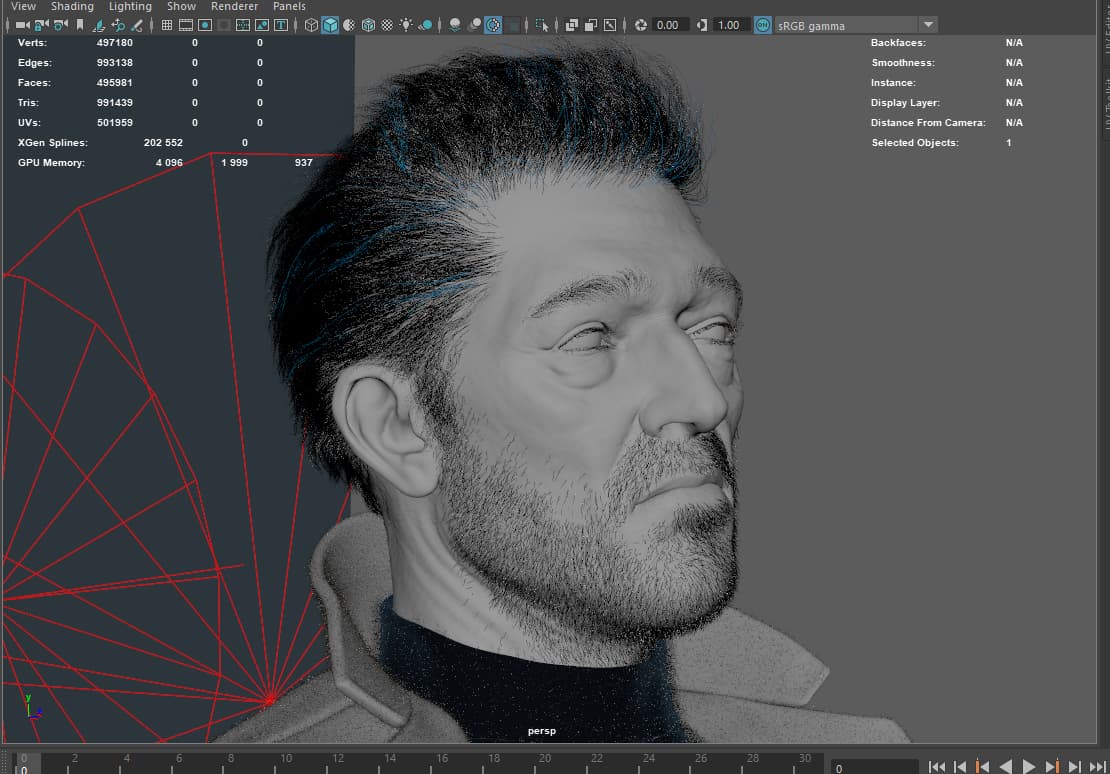Open the Show menu

181,6
